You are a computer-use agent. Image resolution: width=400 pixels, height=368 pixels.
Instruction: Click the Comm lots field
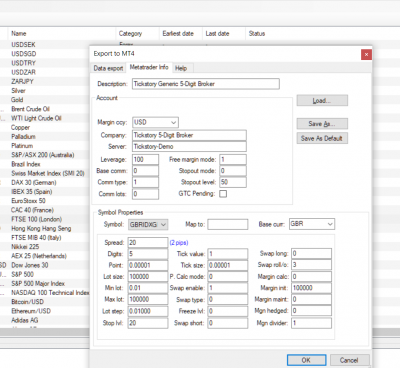(x=145, y=194)
